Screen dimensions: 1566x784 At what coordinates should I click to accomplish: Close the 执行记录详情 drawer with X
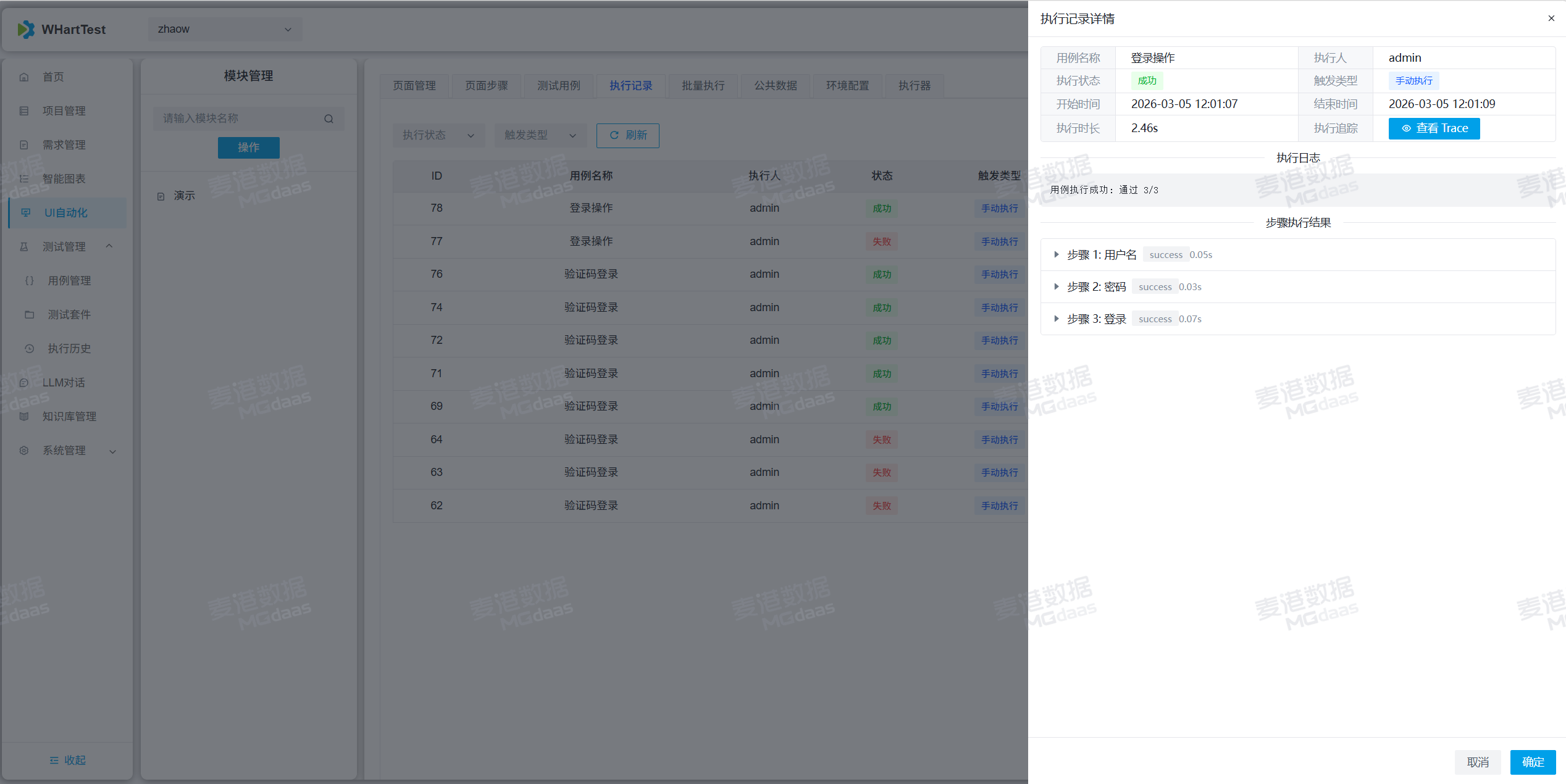click(x=1551, y=19)
